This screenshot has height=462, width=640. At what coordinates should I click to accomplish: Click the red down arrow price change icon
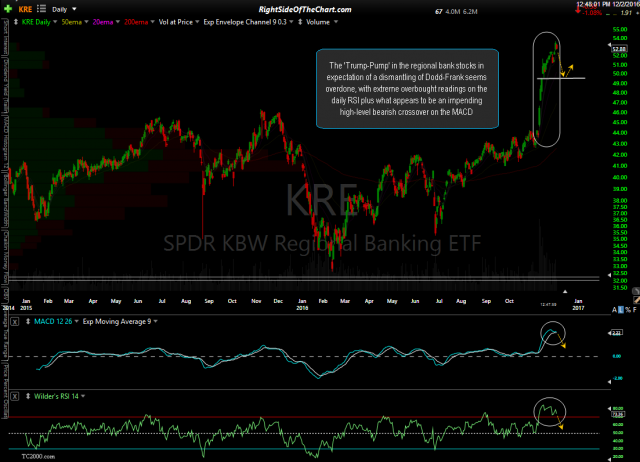click(x=578, y=11)
